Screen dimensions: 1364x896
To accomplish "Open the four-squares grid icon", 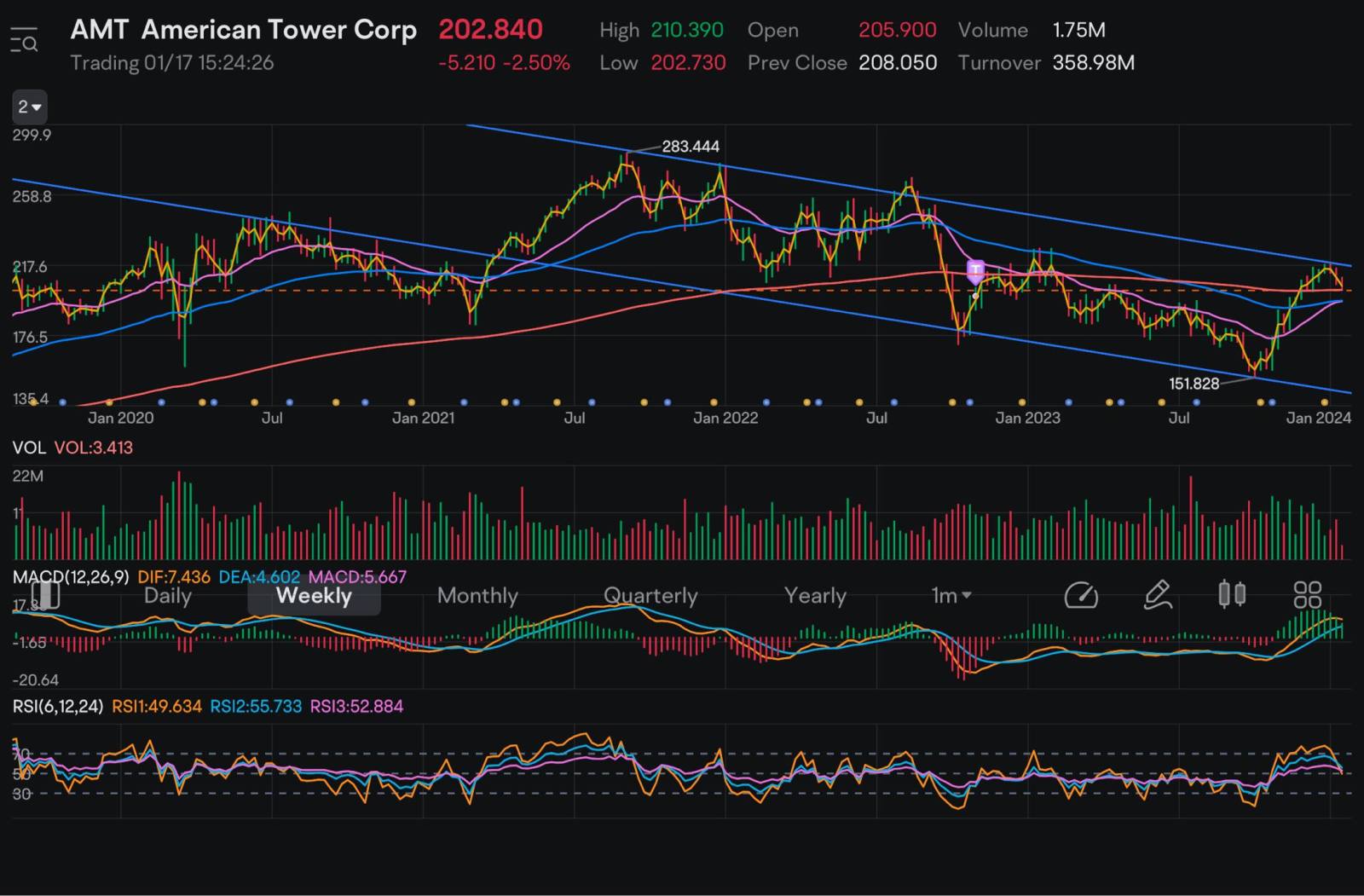I will [1307, 594].
